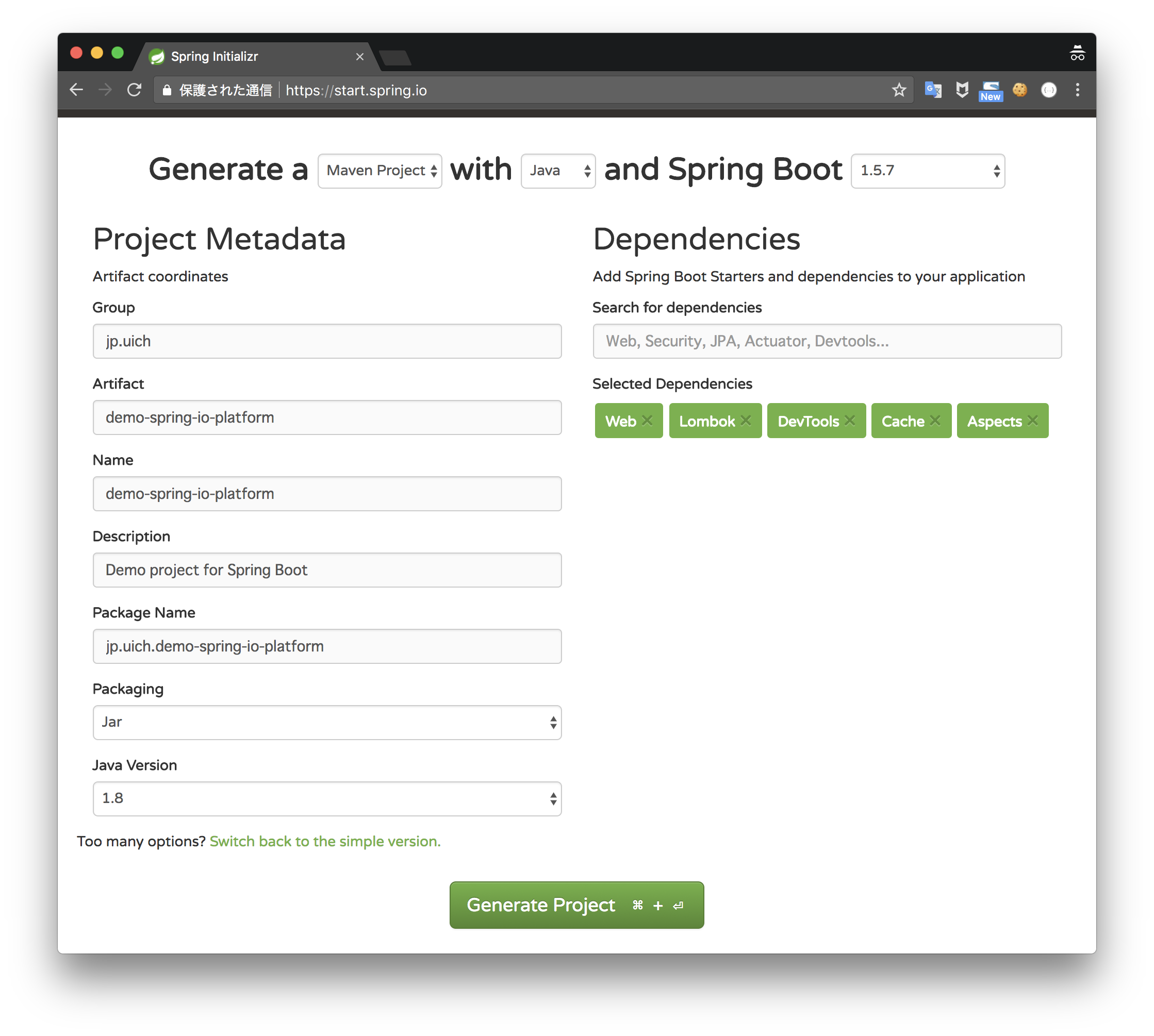This screenshot has width=1154, height=1036.
Task: Open the Google Translate extension
Action: tap(933, 90)
